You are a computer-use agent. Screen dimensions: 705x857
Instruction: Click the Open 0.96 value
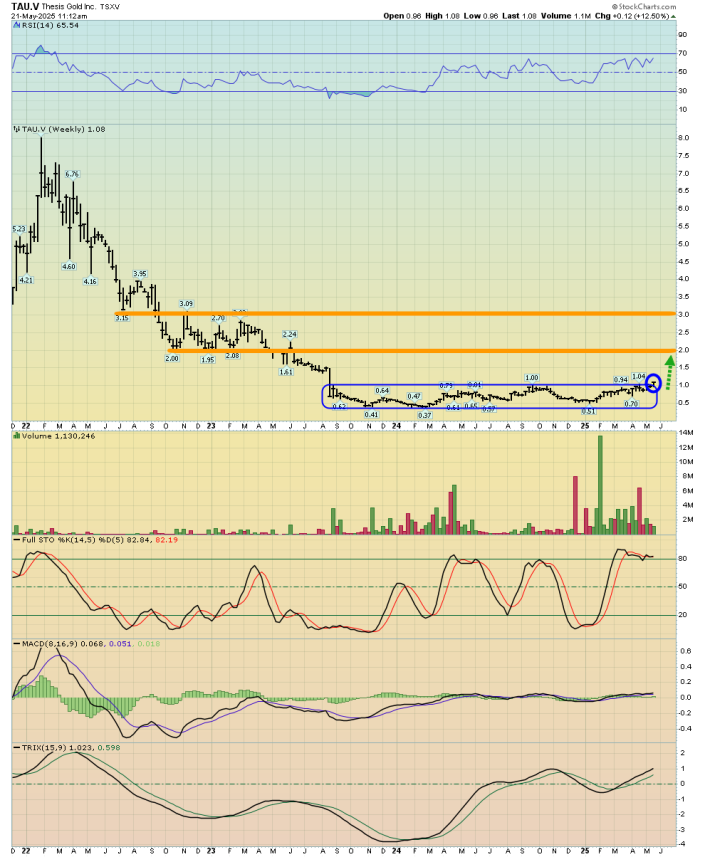click(402, 16)
